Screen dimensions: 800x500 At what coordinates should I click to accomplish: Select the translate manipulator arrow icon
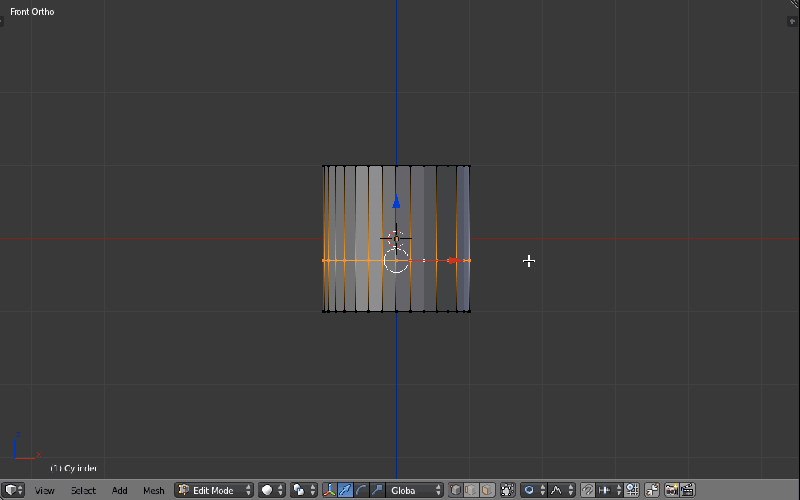345,490
